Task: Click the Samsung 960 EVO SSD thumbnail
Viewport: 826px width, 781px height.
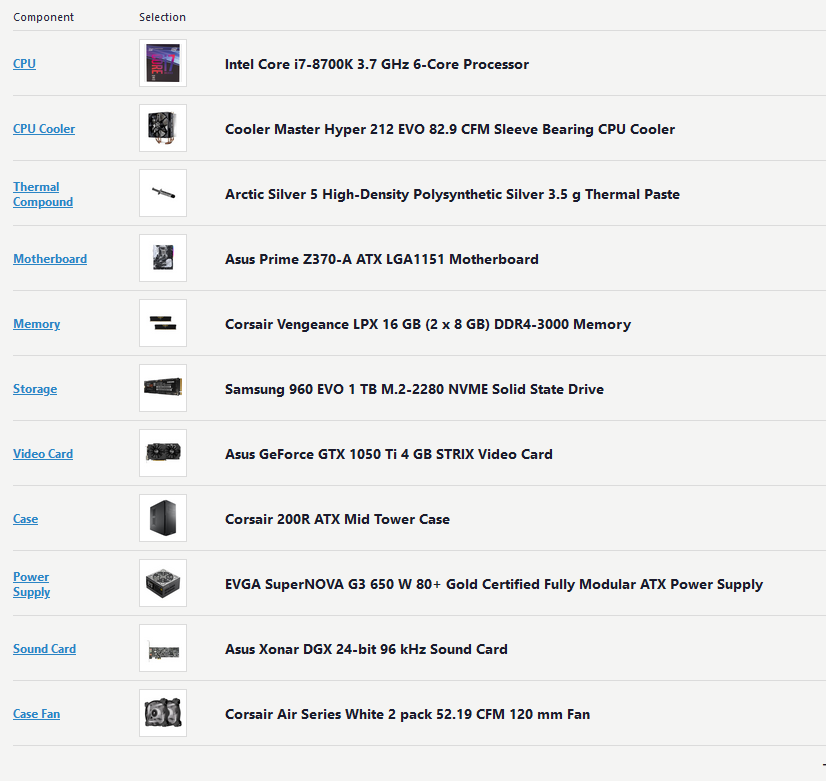Action: coord(163,388)
